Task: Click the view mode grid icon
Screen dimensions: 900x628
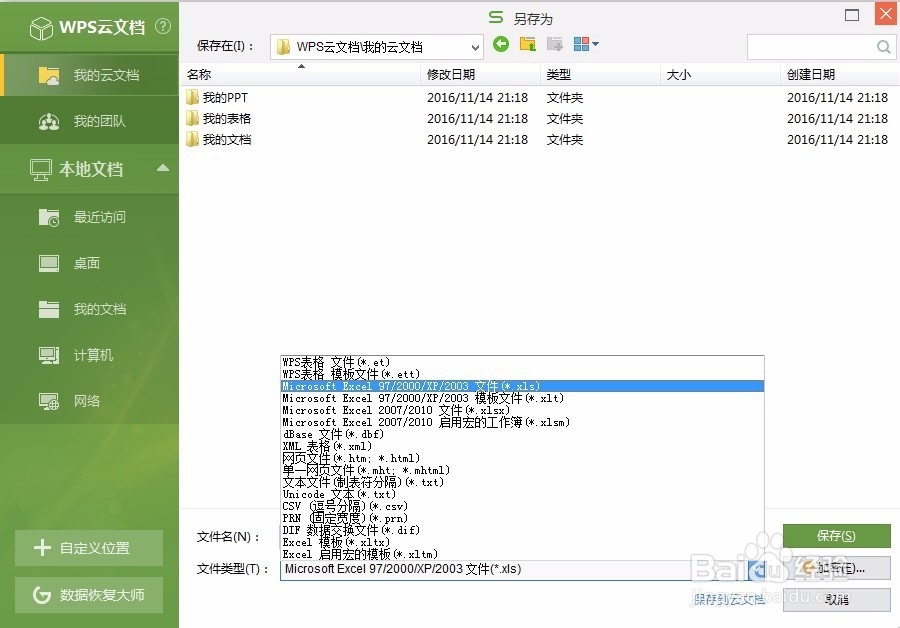Action: point(580,44)
